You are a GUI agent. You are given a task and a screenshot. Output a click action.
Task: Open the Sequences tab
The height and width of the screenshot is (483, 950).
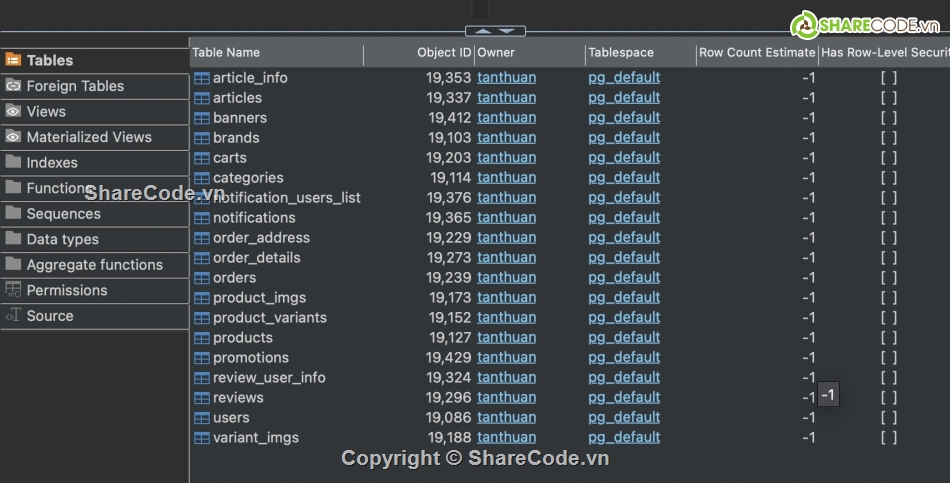(95, 214)
